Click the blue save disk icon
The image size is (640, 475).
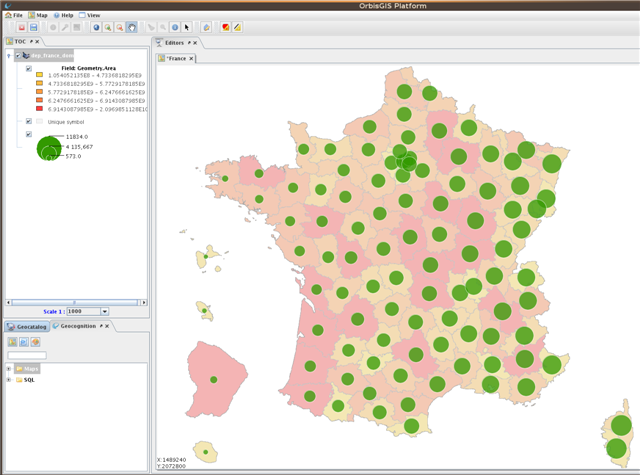point(33,27)
